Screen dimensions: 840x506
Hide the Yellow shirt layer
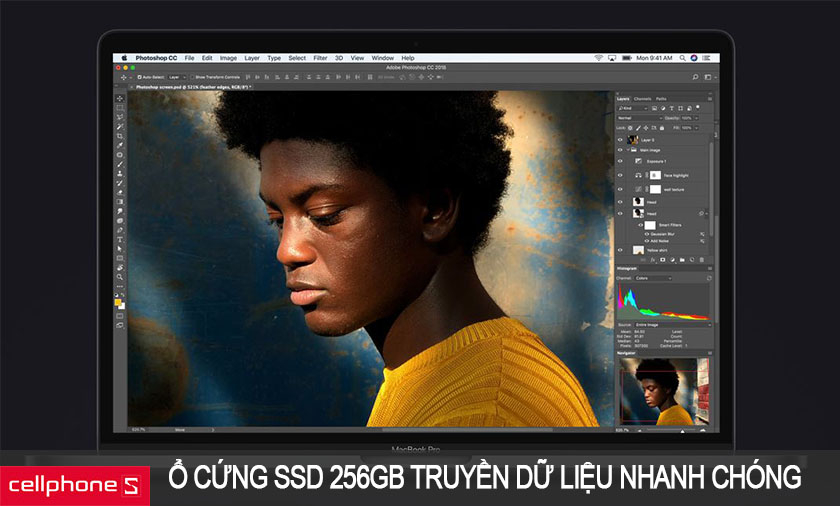tap(620, 250)
